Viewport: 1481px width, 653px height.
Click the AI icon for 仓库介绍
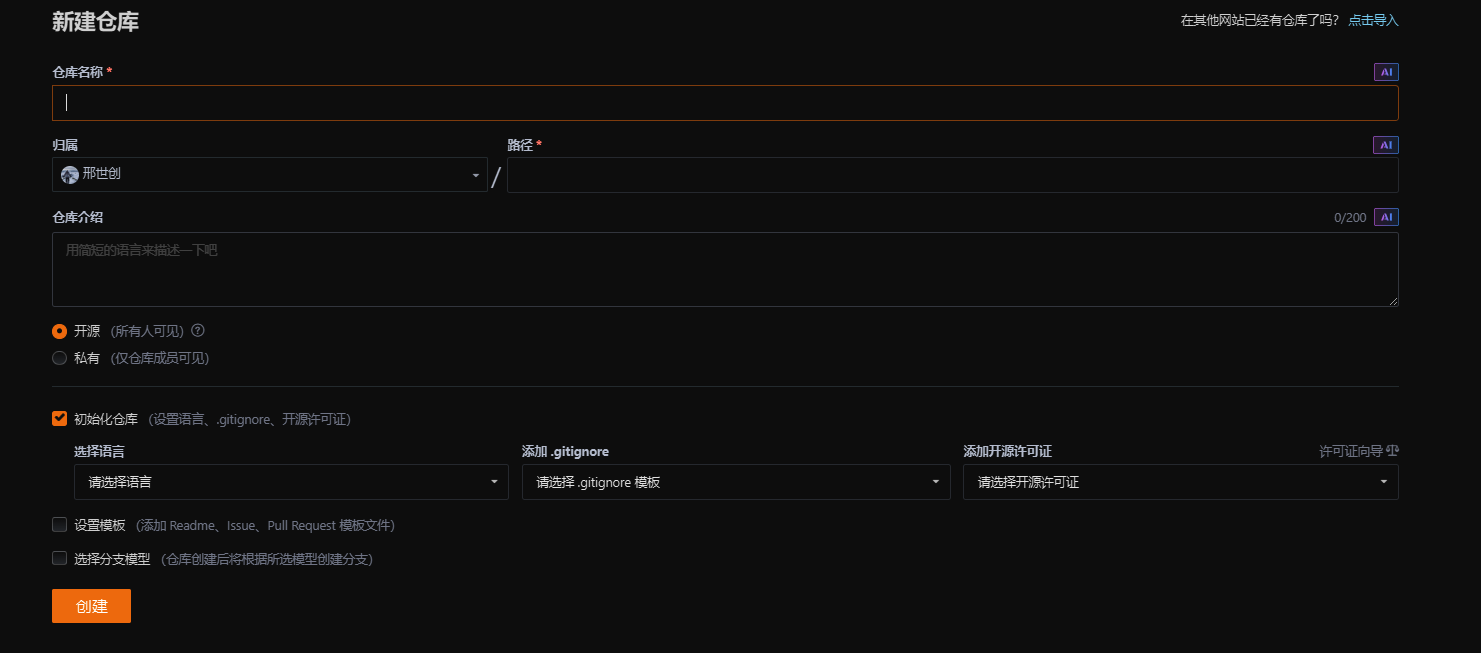pos(1386,216)
